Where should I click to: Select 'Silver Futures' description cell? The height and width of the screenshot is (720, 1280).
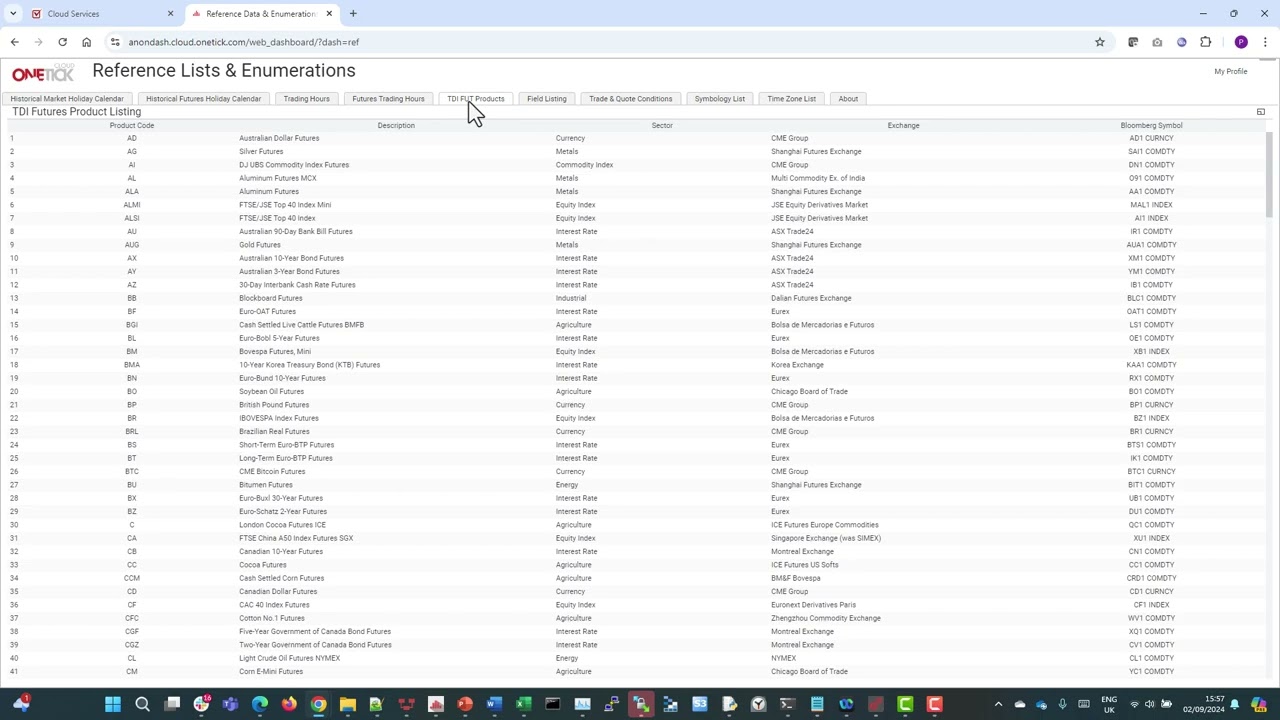tap(261, 152)
